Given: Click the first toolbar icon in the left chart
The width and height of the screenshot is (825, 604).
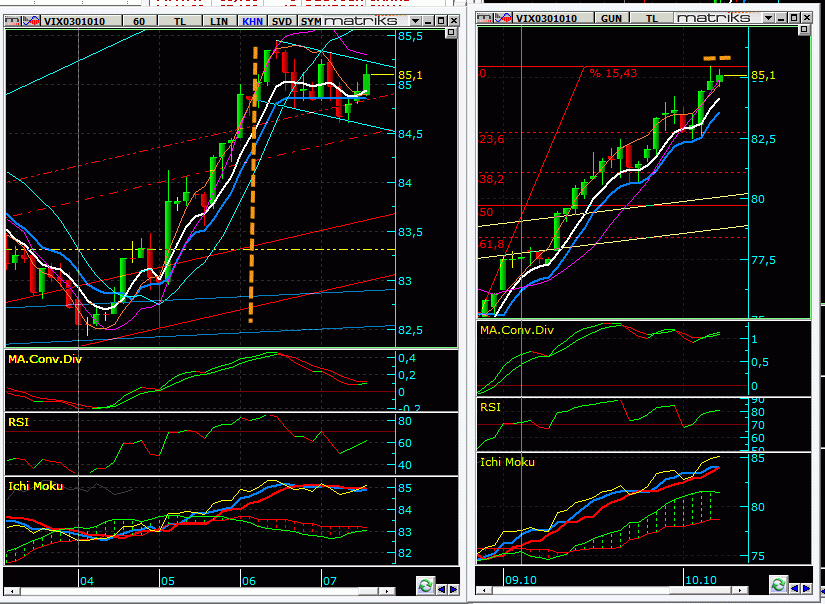Looking at the screenshot, I should tap(13, 20).
